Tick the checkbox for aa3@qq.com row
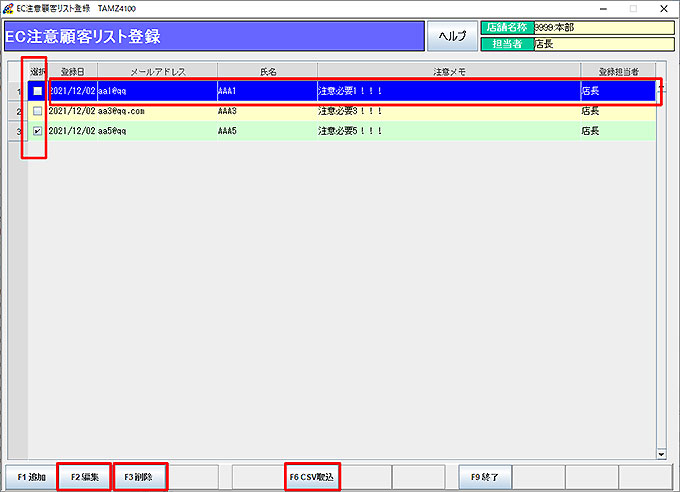Image resolution: width=680 pixels, height=492 pixels. click(x=38, y=111)
